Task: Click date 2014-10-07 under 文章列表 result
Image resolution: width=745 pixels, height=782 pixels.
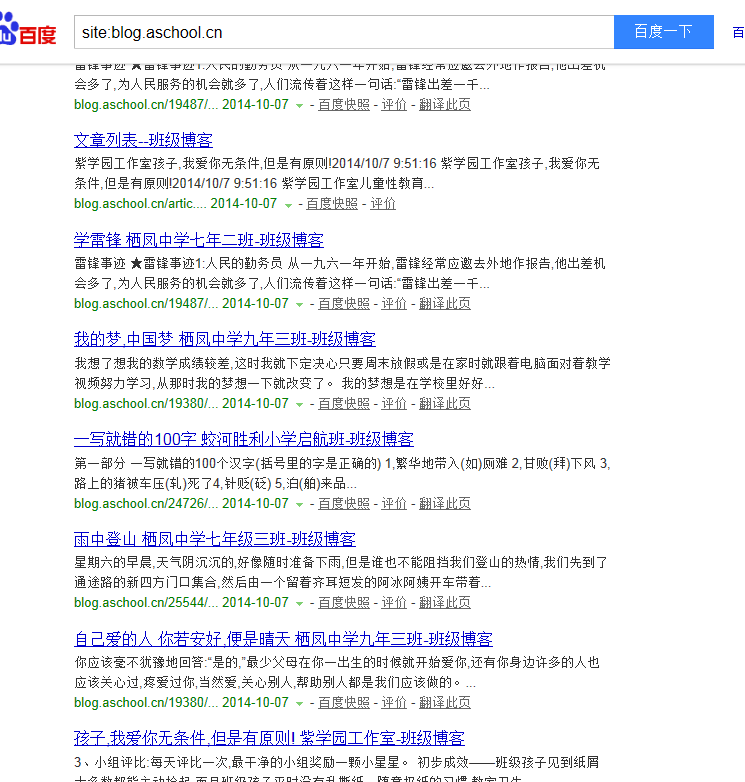Action: point(243,203)
